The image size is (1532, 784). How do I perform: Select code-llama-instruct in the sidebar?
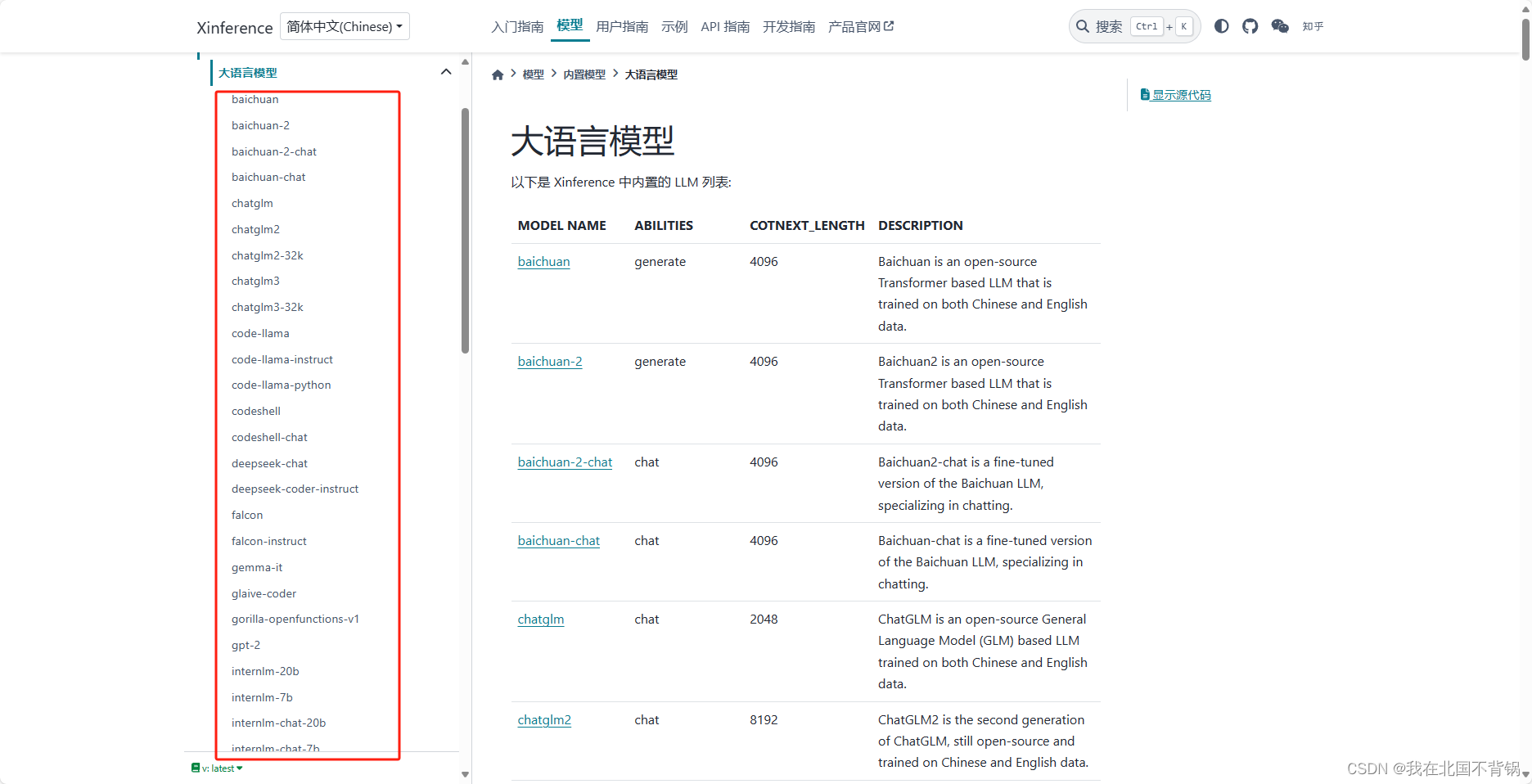coord(282,359)
